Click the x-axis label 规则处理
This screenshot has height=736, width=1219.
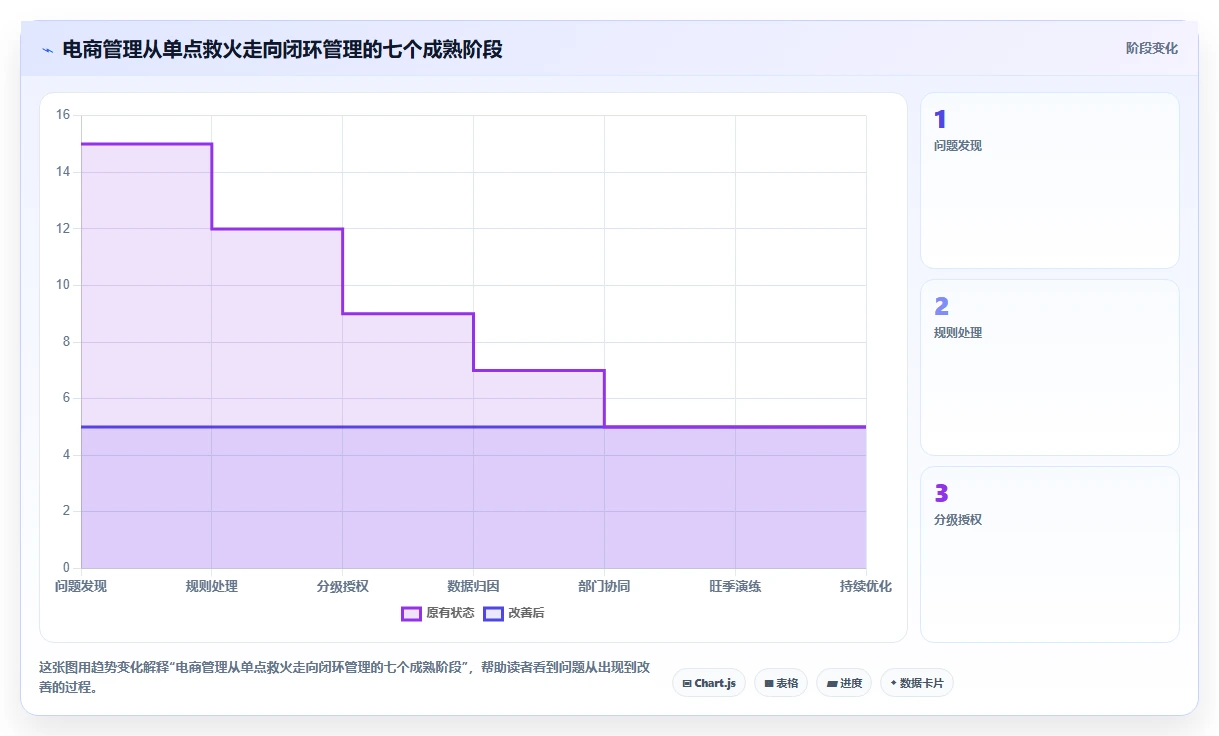pyautogui.click(x=212, y=586)
